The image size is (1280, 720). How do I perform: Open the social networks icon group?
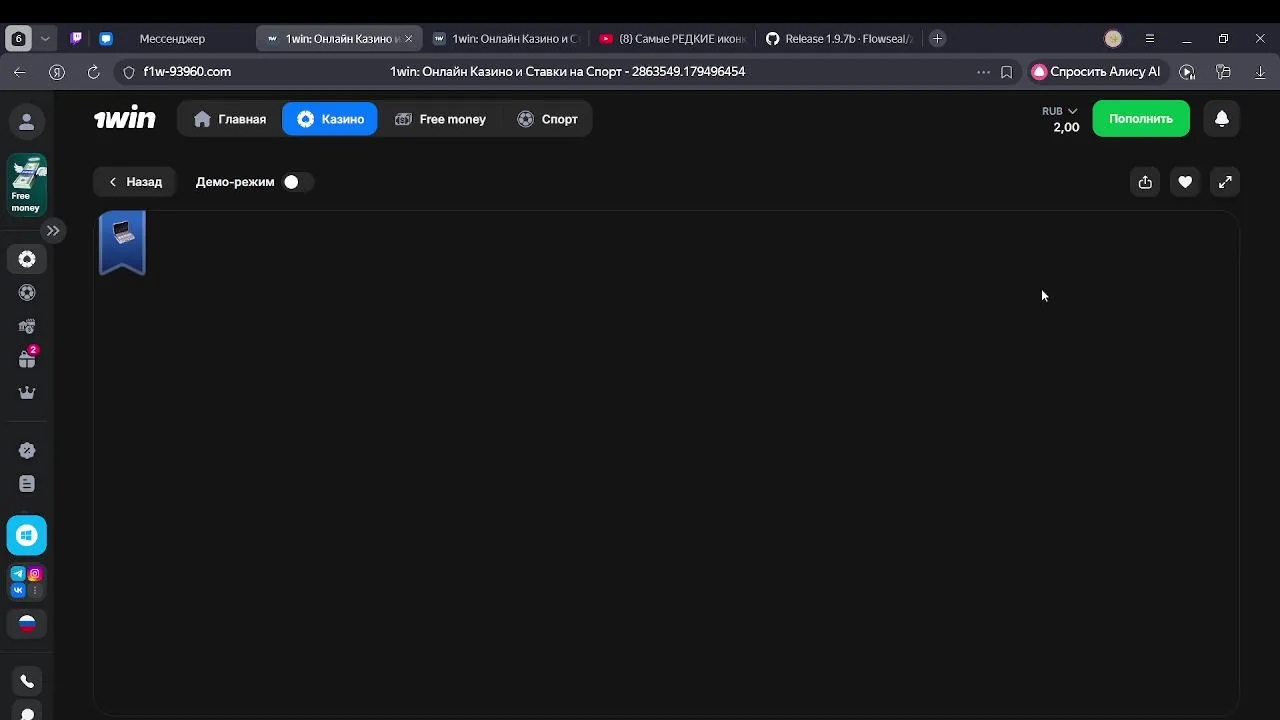point(27,582)
